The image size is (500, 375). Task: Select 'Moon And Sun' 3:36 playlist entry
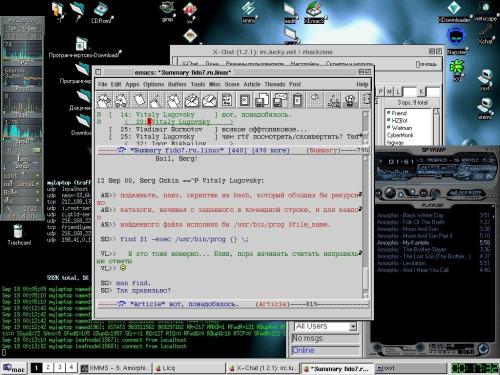pos(433,229)
